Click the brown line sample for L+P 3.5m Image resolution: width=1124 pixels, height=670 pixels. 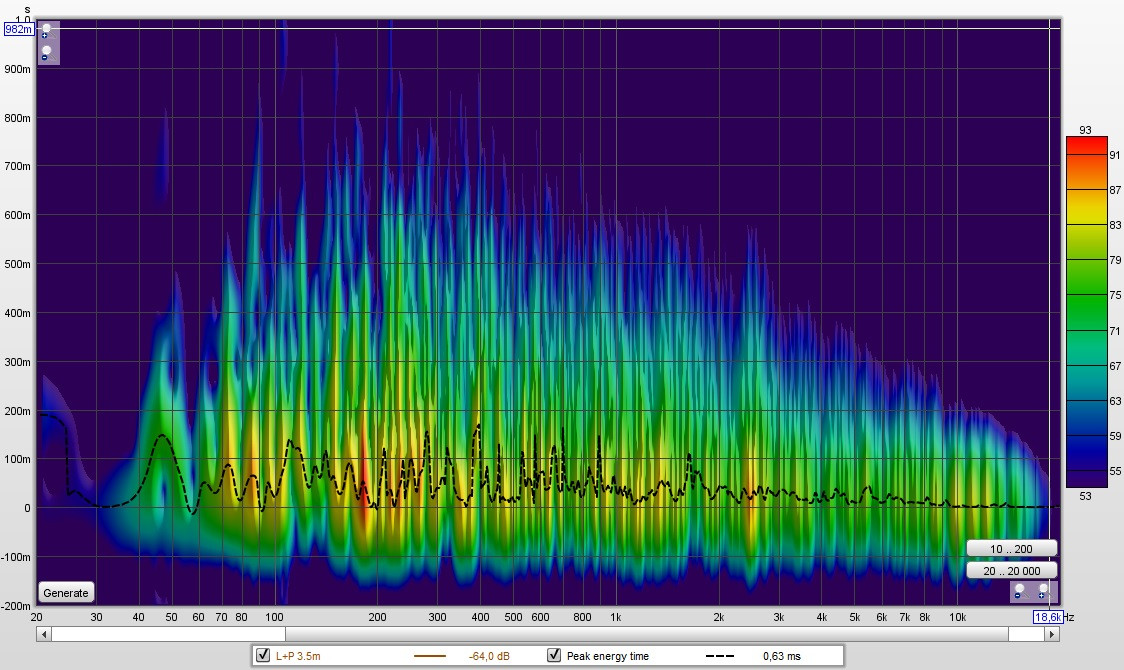[x=431, y=656]
